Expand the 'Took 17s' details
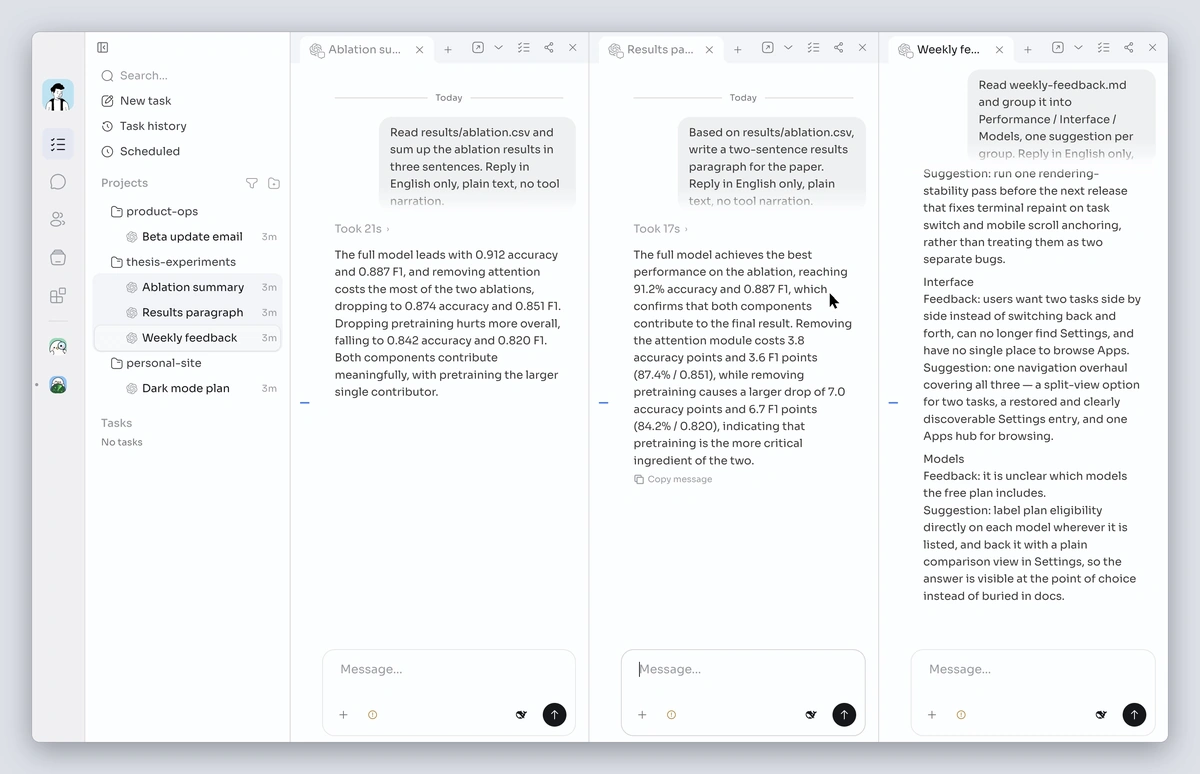 [661, 229]
